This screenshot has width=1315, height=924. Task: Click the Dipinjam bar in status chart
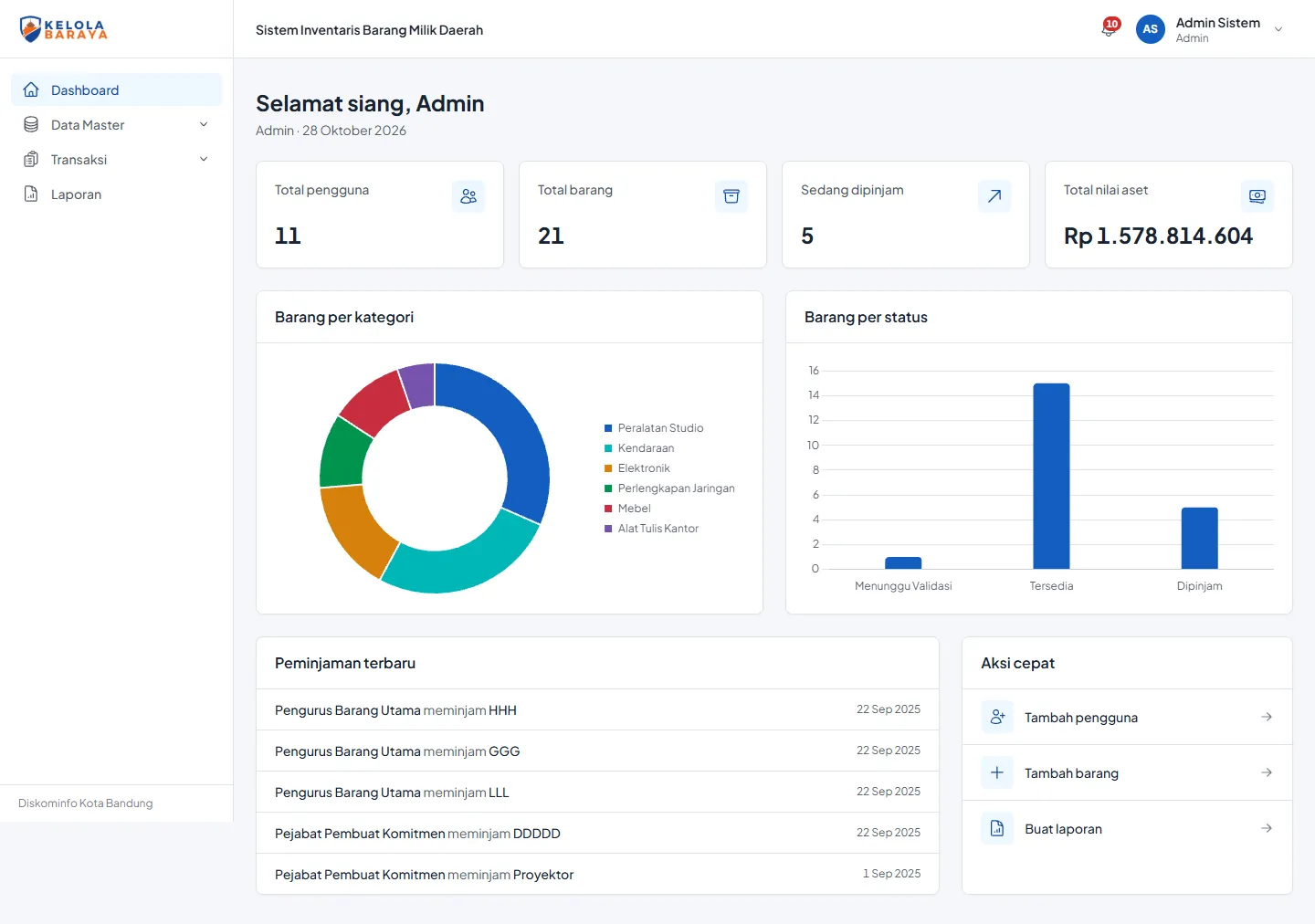tap(1199, 538)
